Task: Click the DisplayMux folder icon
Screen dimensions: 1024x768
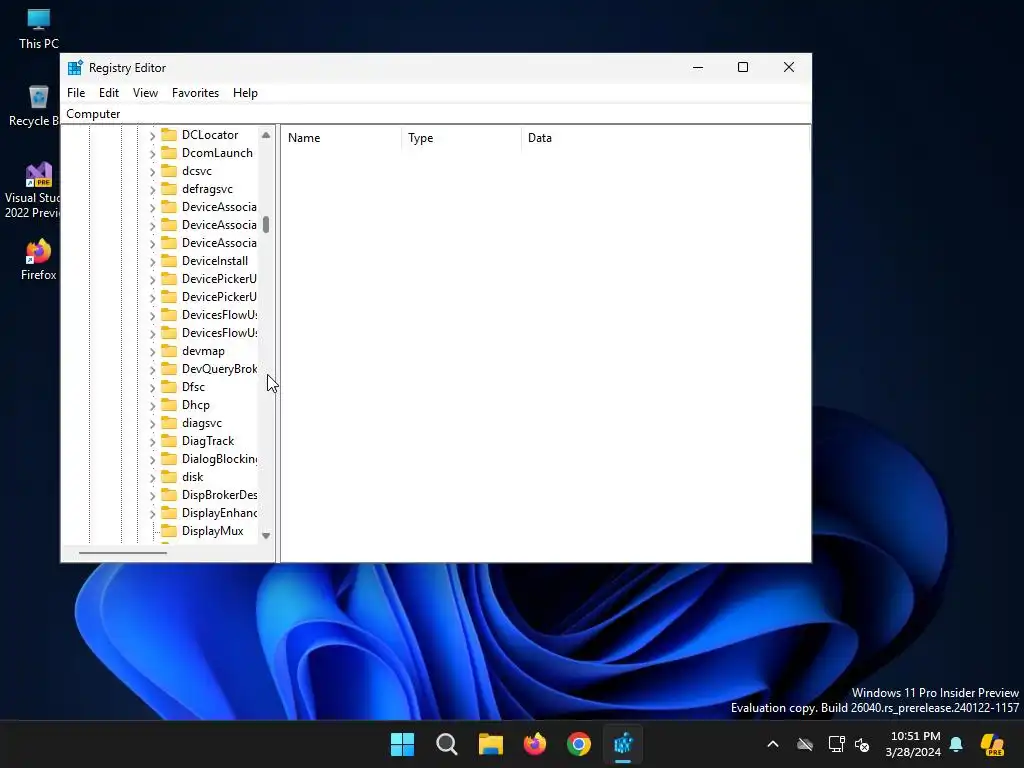Action: click(169, 531)
